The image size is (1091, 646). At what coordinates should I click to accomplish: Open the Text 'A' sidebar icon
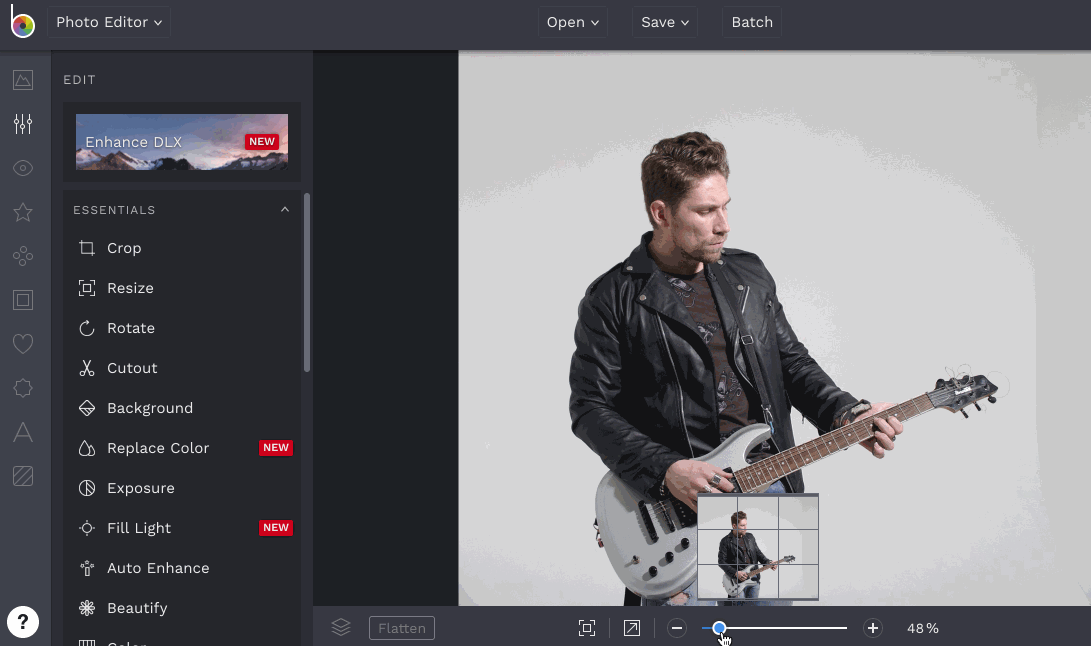pos(23,432)
